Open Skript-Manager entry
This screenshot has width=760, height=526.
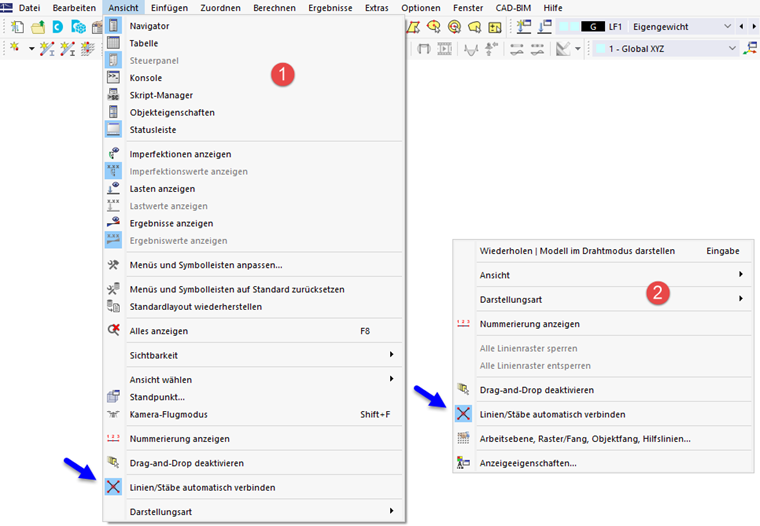pyautogui.click(x=253, y=95)
